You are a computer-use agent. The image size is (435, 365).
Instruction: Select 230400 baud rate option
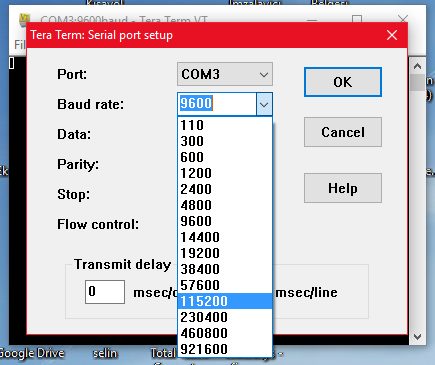pyautogui.click(x=225, y=317)
